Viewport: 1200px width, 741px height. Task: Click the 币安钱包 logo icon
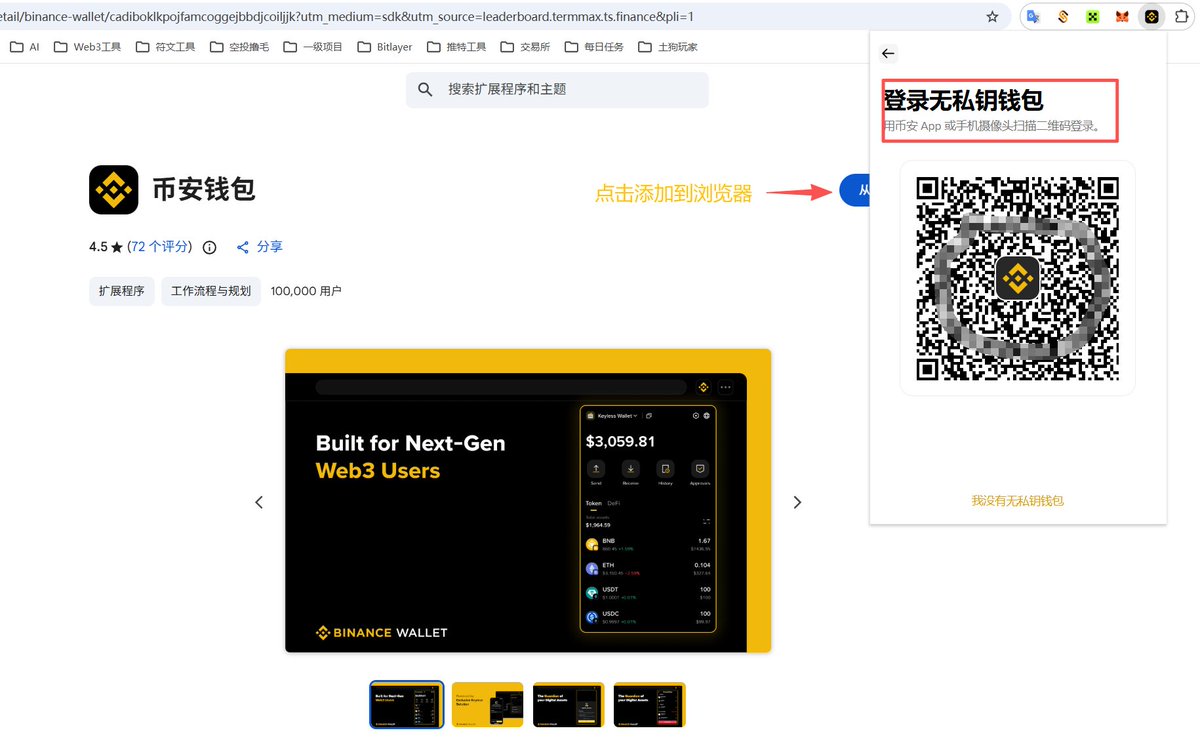tap(113, 190)
